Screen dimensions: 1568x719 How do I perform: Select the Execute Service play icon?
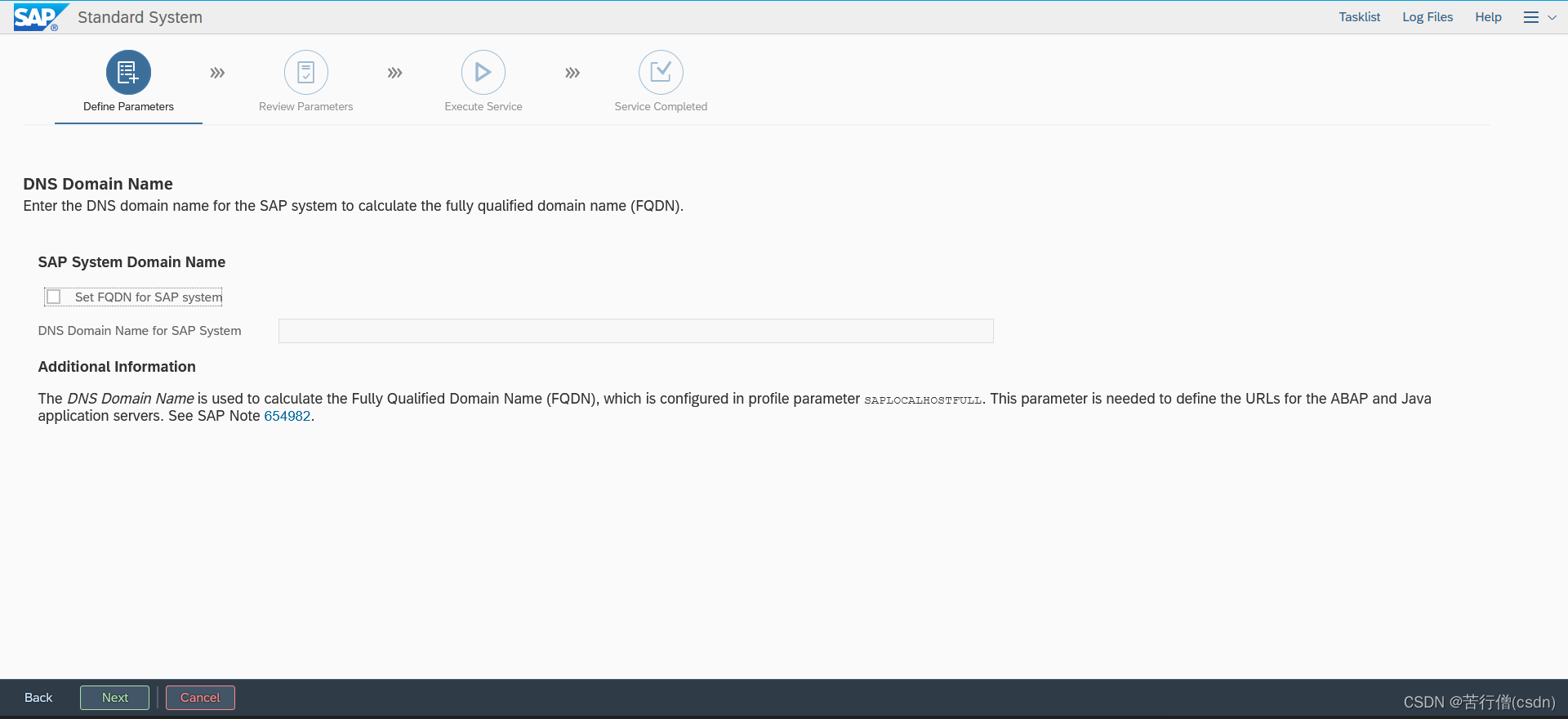[x=483, y=73]
